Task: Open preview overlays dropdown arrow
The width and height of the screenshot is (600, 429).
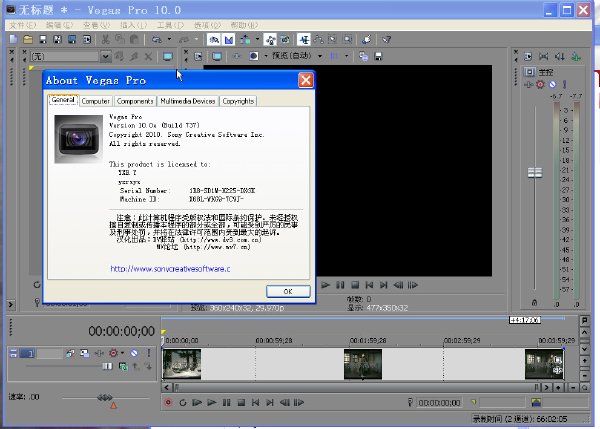Action: pyautogui.click(x=346, y=56)
